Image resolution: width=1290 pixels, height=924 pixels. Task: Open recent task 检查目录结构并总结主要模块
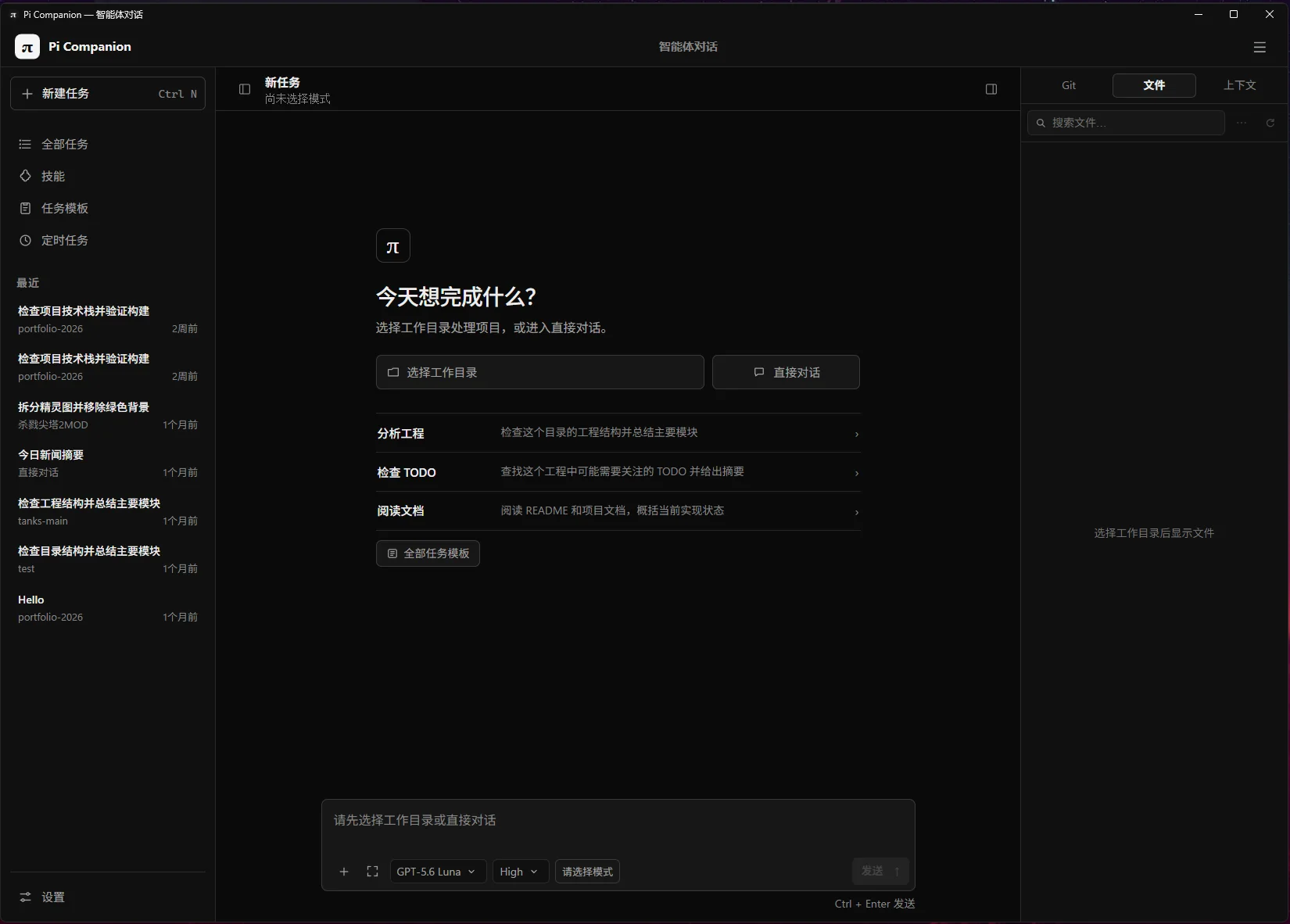[x=108, y=559]
